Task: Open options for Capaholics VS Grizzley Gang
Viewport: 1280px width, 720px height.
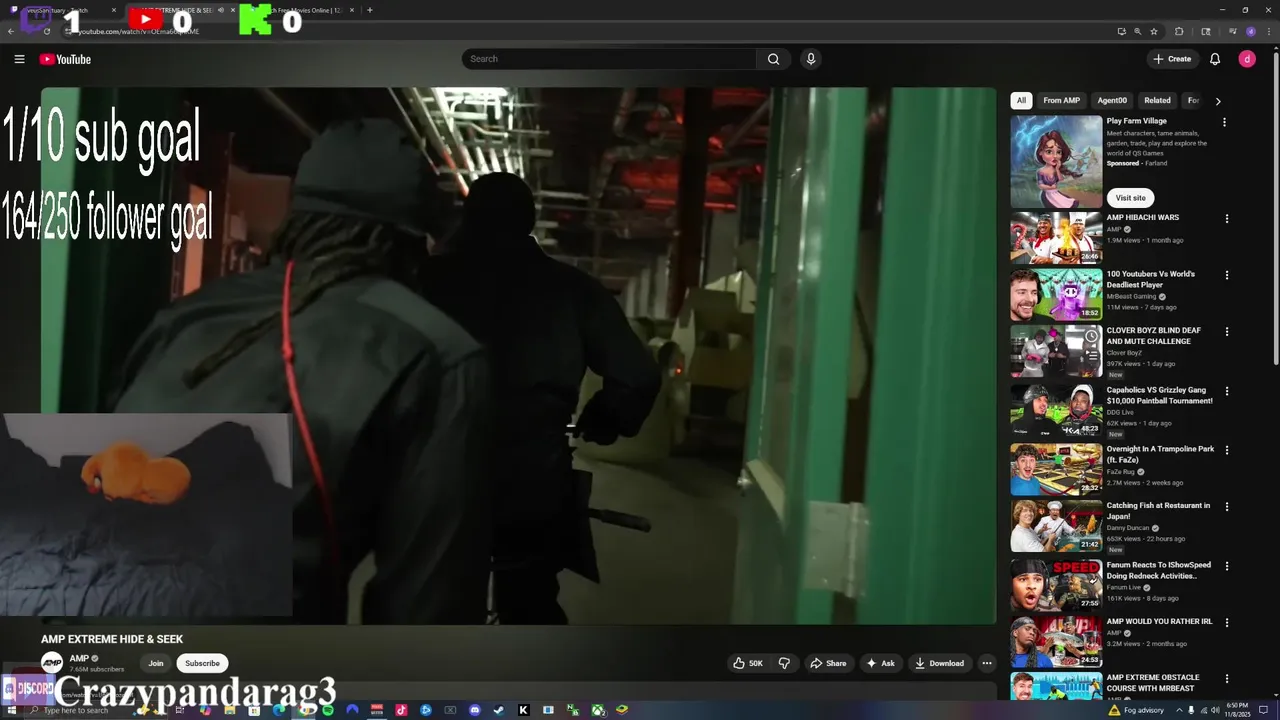Action: pyautogui.click(x=1227, y=391)
